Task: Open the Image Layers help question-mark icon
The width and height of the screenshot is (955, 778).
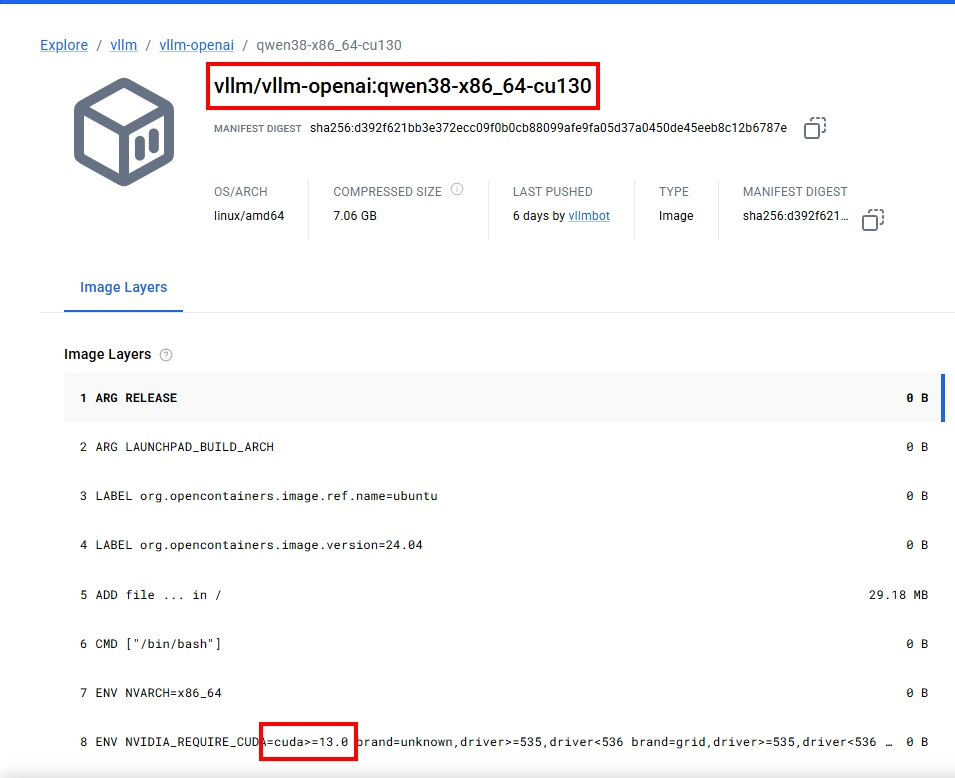Action: 166,355
